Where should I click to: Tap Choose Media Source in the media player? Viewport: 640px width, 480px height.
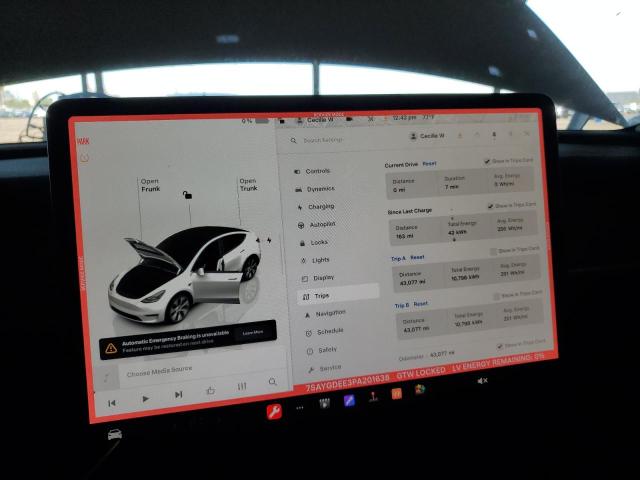[159, 371]
